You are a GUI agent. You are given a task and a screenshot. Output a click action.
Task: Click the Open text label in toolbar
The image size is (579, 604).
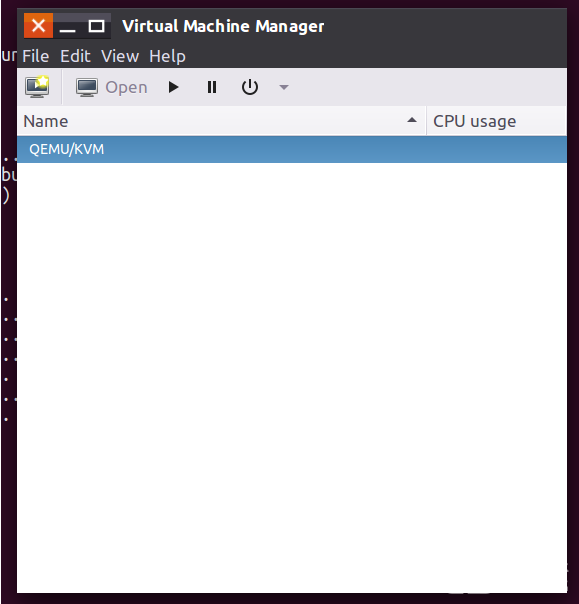point(126,87)
